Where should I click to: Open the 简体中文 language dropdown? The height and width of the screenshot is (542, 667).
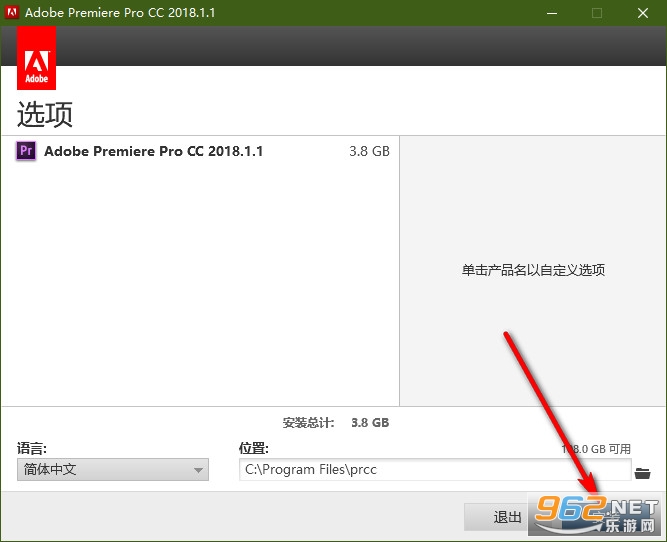coord(113,470)
